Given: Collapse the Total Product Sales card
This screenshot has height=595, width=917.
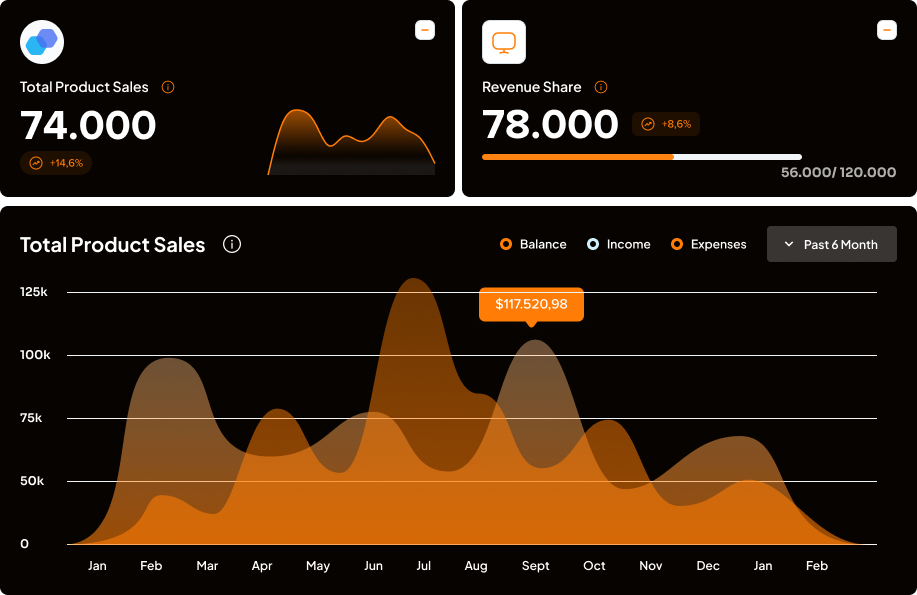Looking at the screenshot, I should pos(425,30).
